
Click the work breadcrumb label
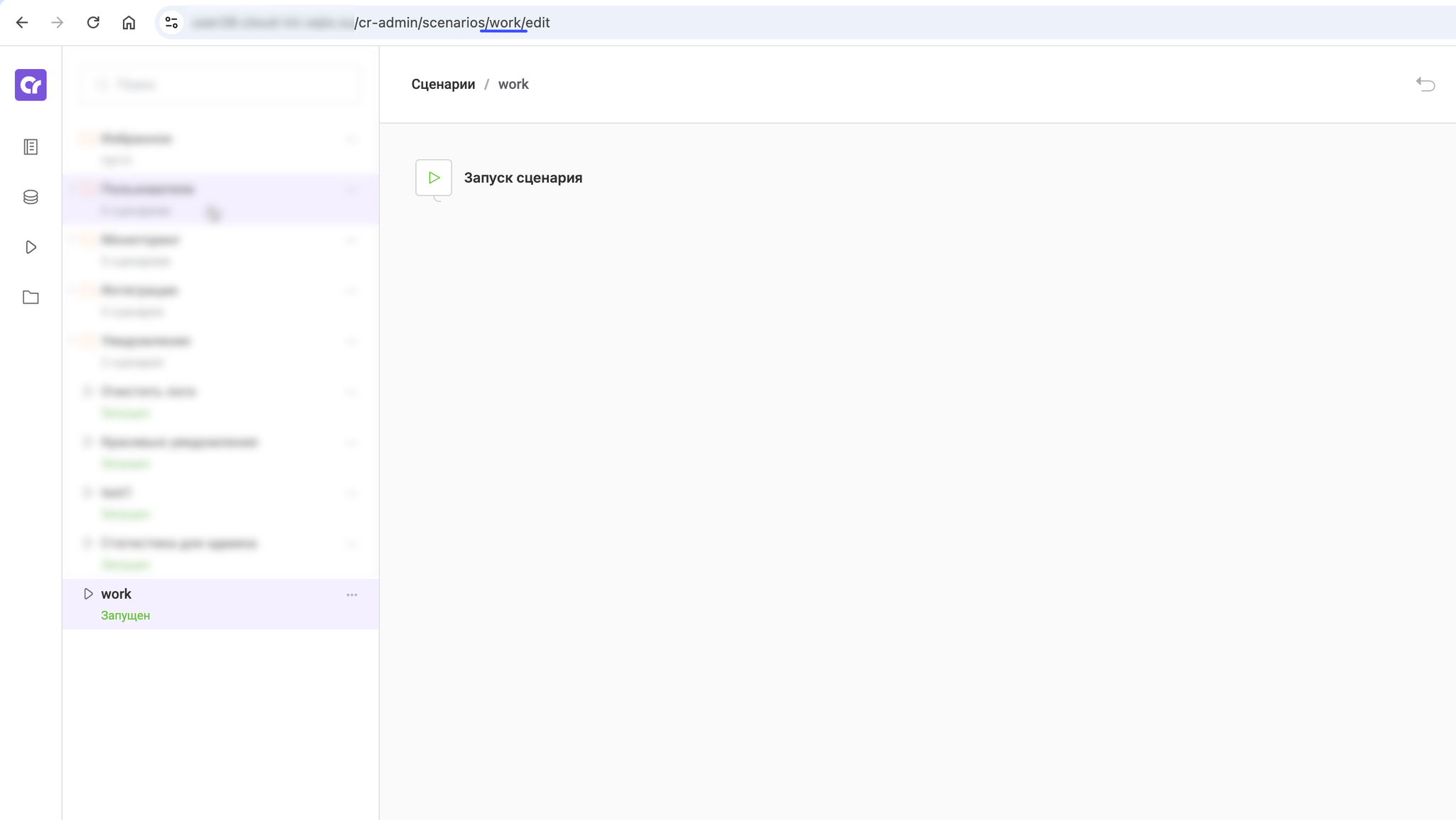tap(513, 84)
